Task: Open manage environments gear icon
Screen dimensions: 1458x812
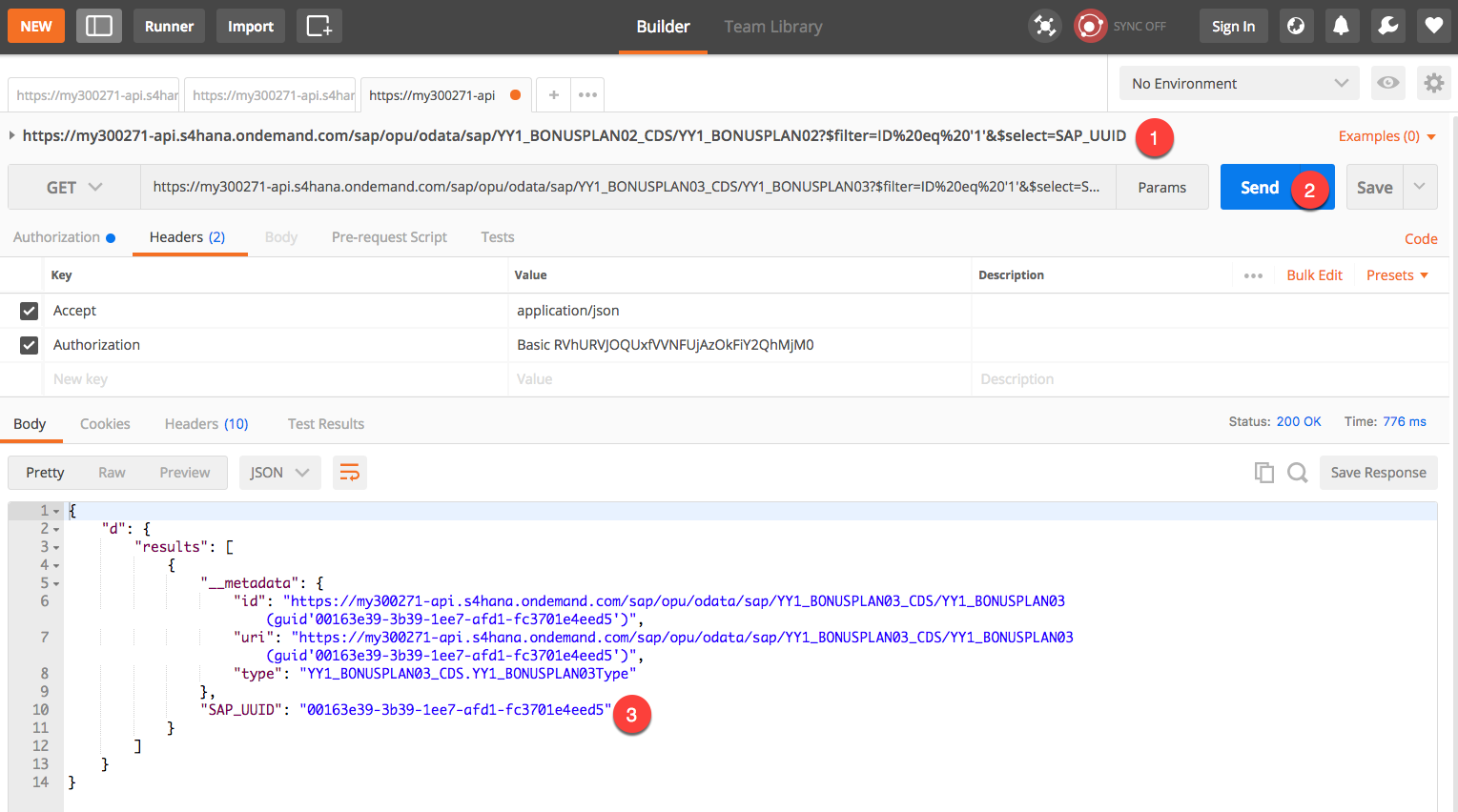Action: 1433,83
